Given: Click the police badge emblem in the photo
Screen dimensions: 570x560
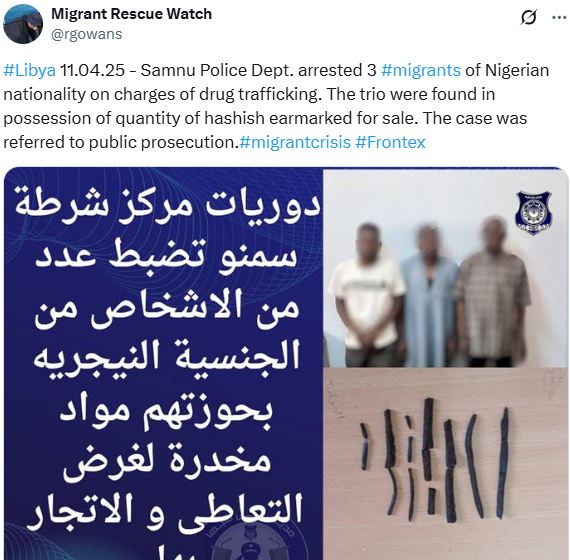Looking at the screenshot, I should 533,213.
